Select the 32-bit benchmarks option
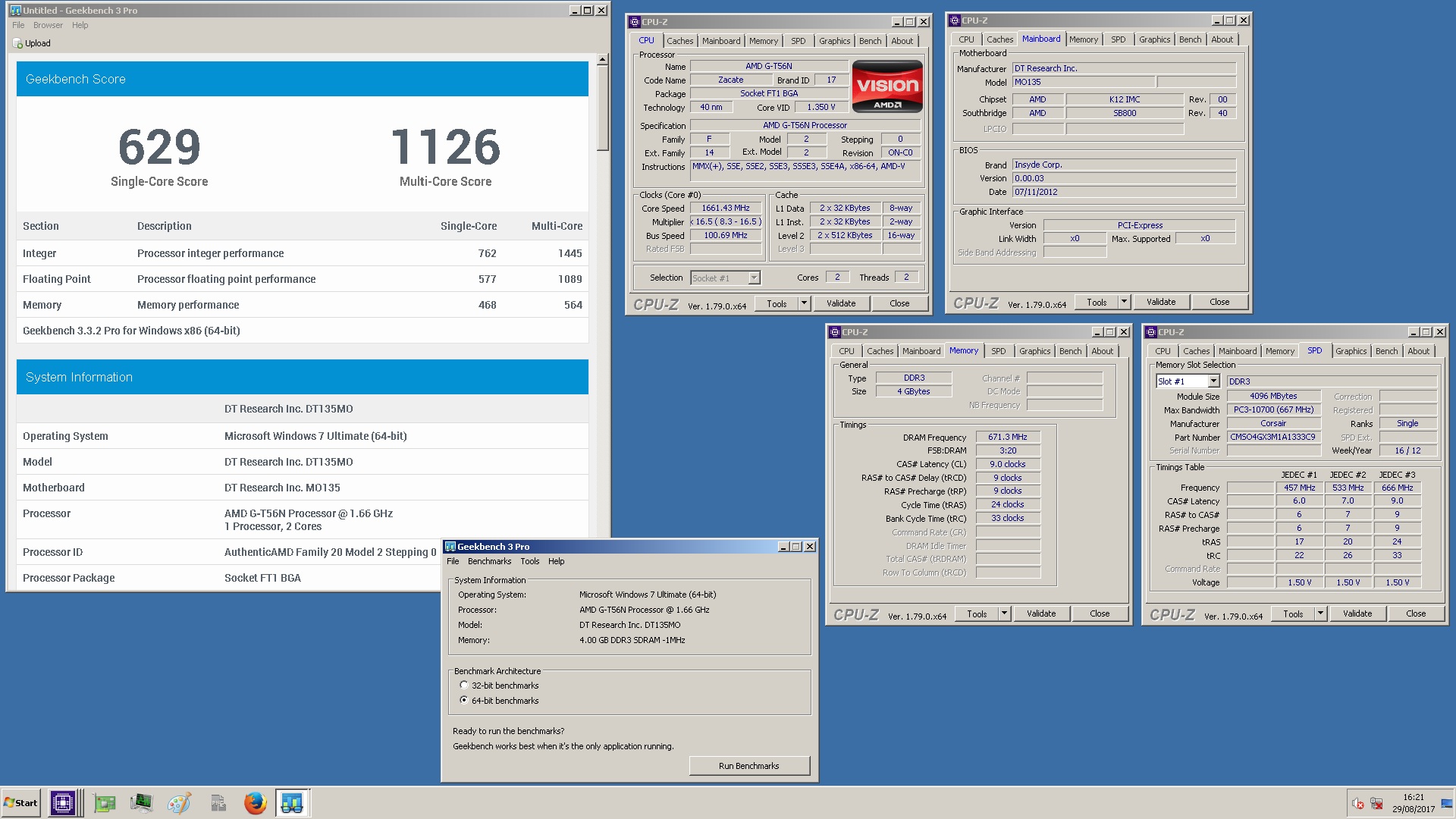 (464, 686)
